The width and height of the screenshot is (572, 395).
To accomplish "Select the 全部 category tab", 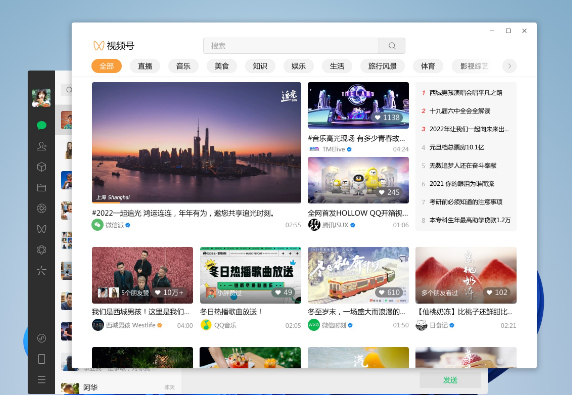I will click(x=107, y=66).
